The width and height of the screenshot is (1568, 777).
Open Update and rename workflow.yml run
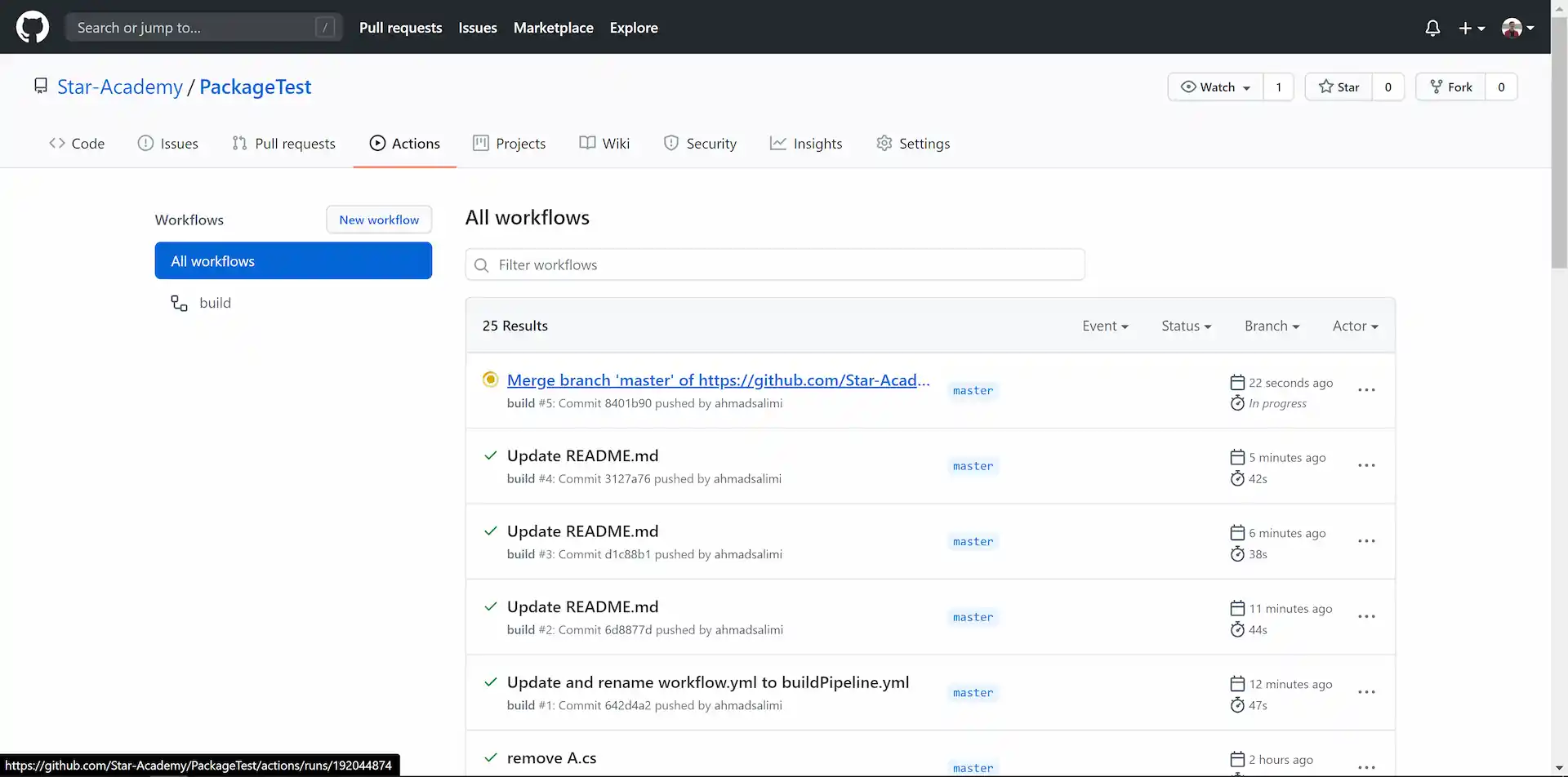[707, 682]
